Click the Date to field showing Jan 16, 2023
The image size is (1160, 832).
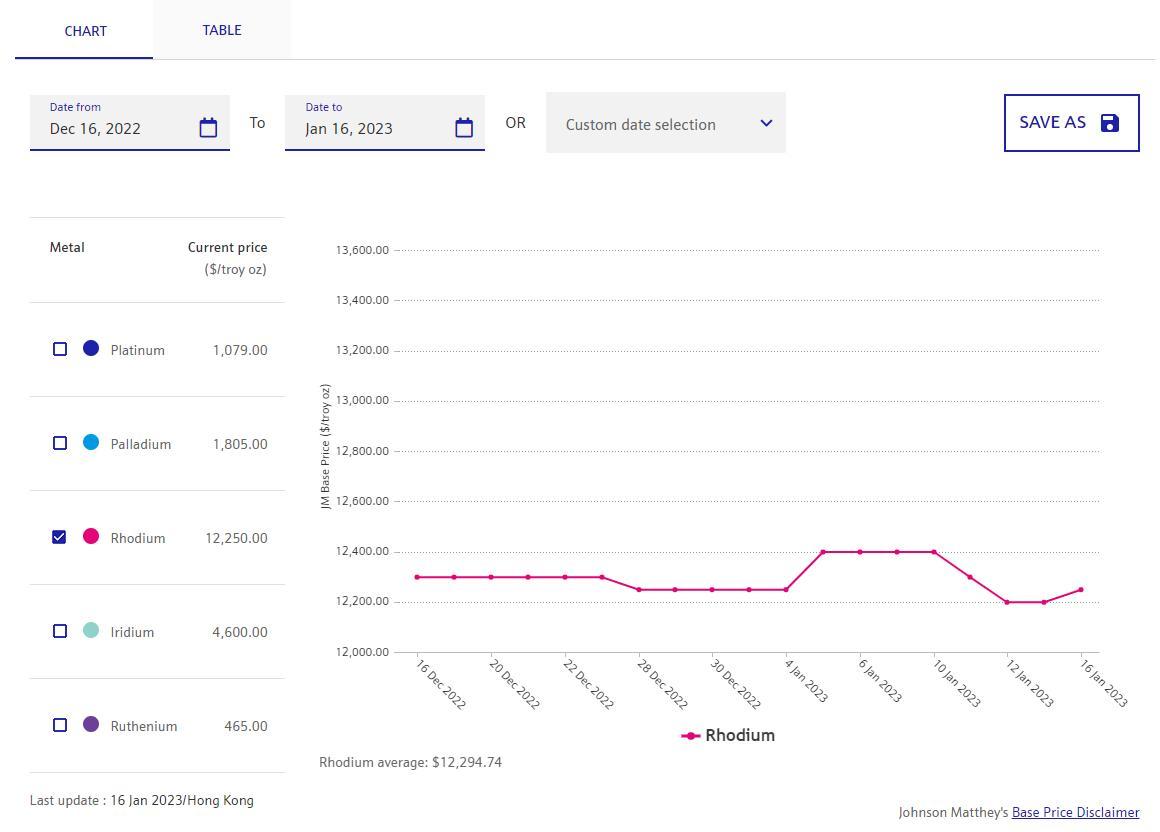coord(370,128)
